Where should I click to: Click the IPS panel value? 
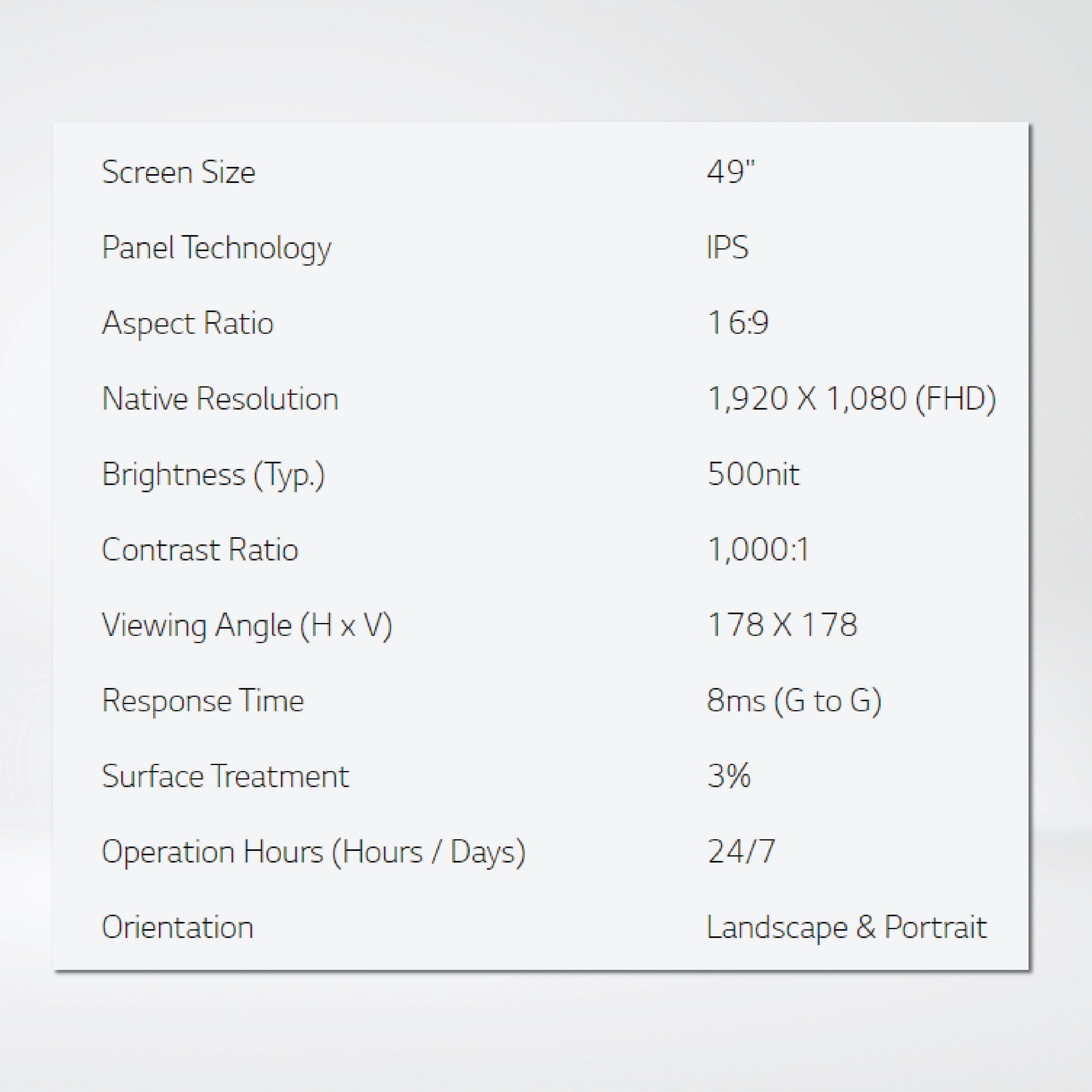tap(727, 248)
